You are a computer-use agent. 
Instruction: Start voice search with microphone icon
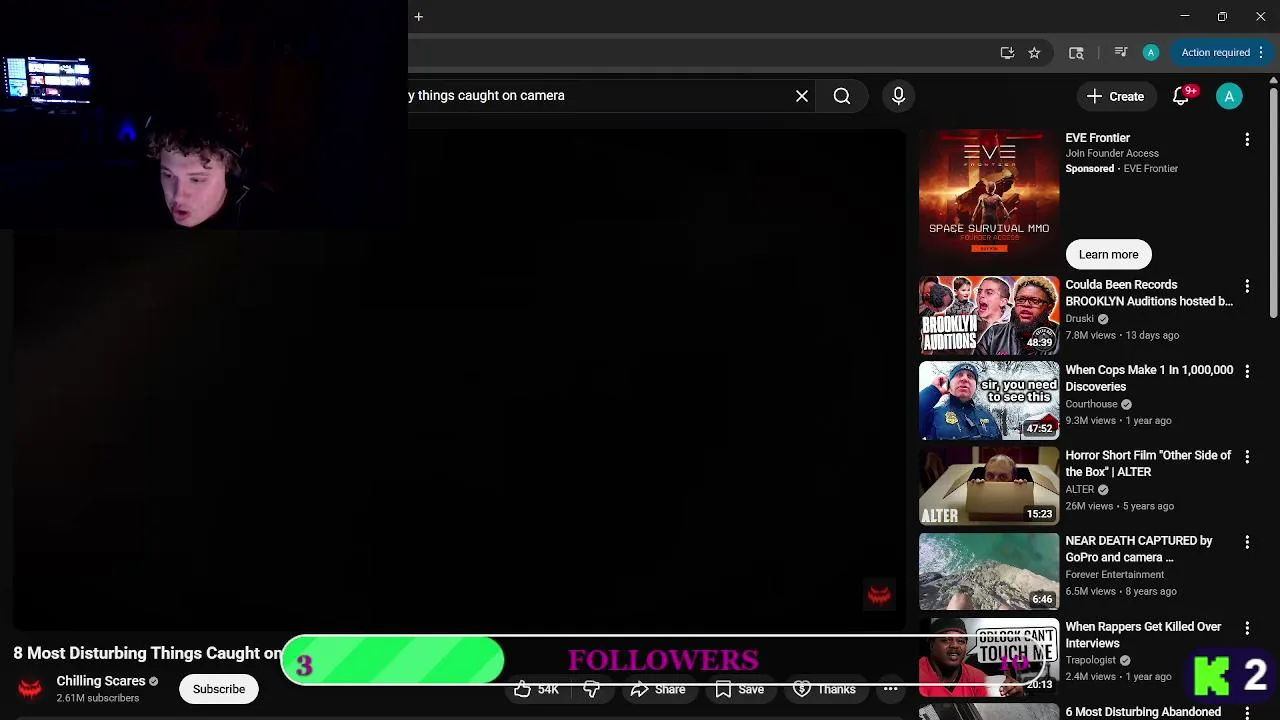[x=898, y=96]
